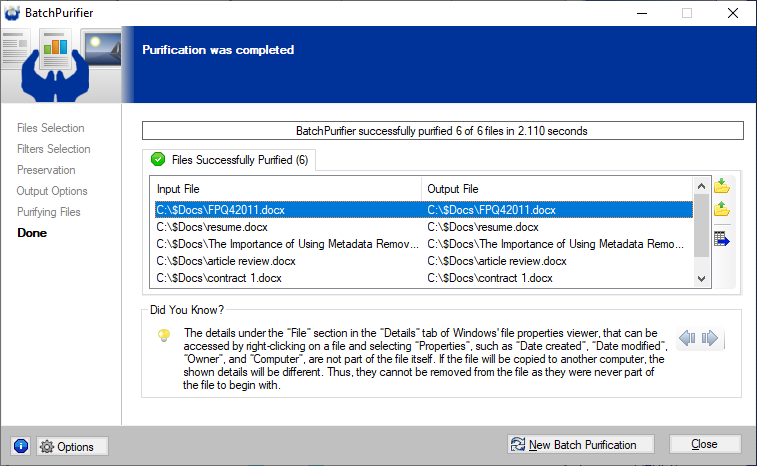Select the Done step in sidebar
Viewport: 757px width, 466px height.
pyautogui.click(x=32, y=233)
